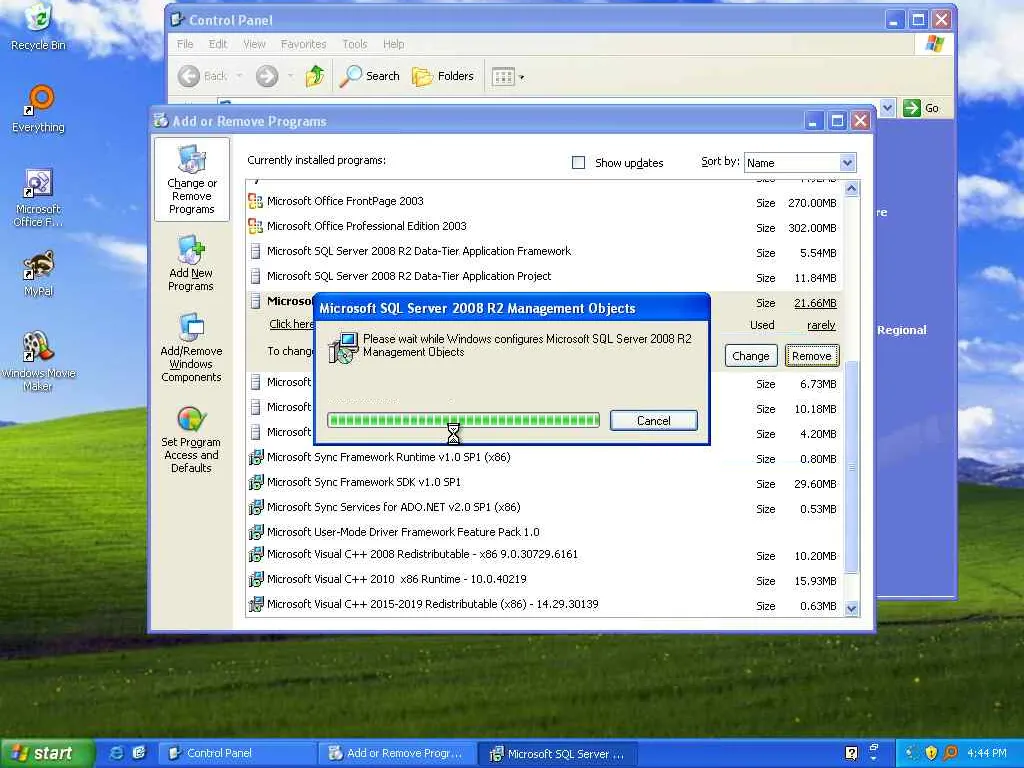
Task: Launch Everything search desktop shortcut
Action: coord(39,109)
